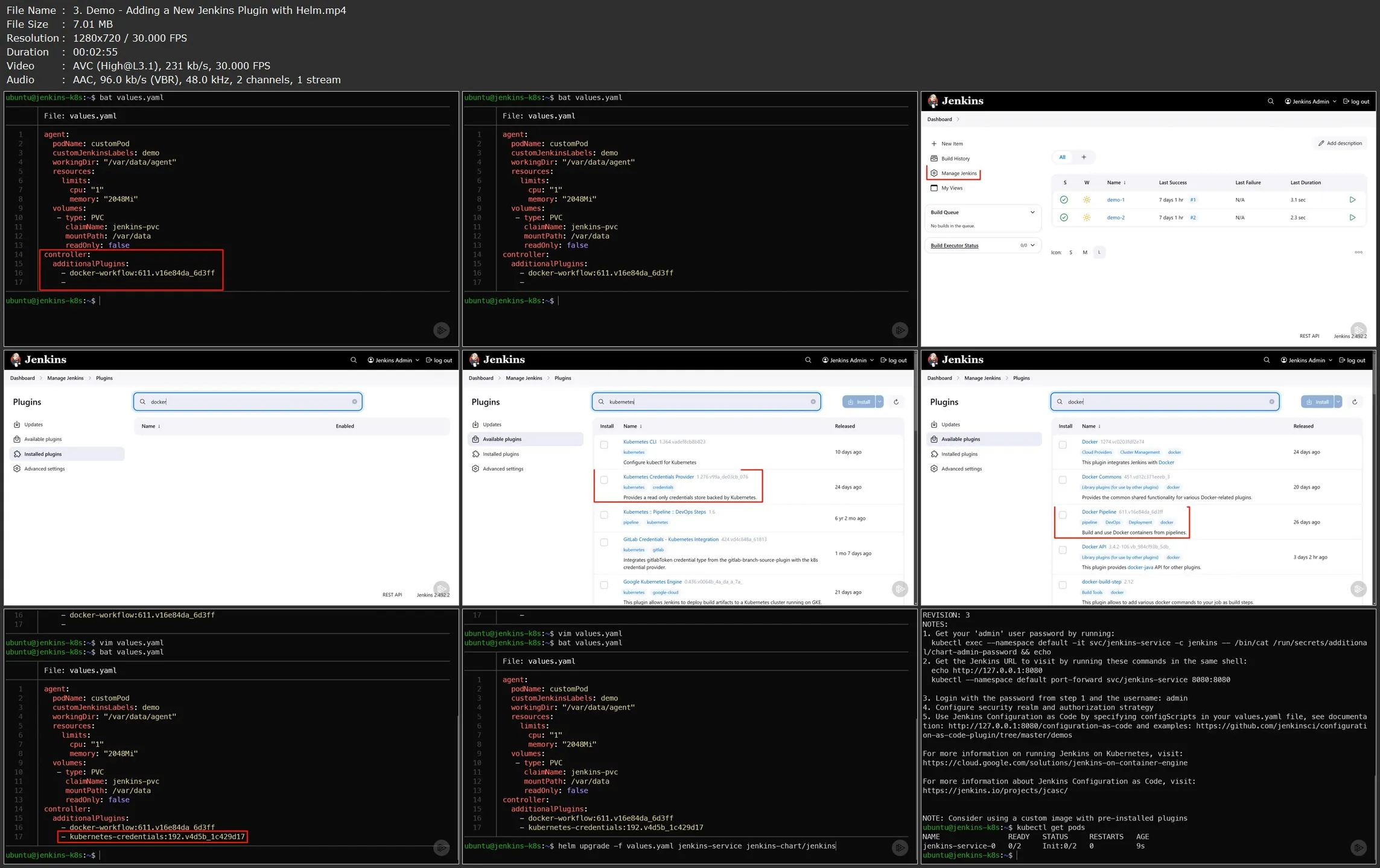Check GitLab Credentials - Kubernetes Integration box
The width and height of the screenshot is (1380, 868).
(604, 542)
